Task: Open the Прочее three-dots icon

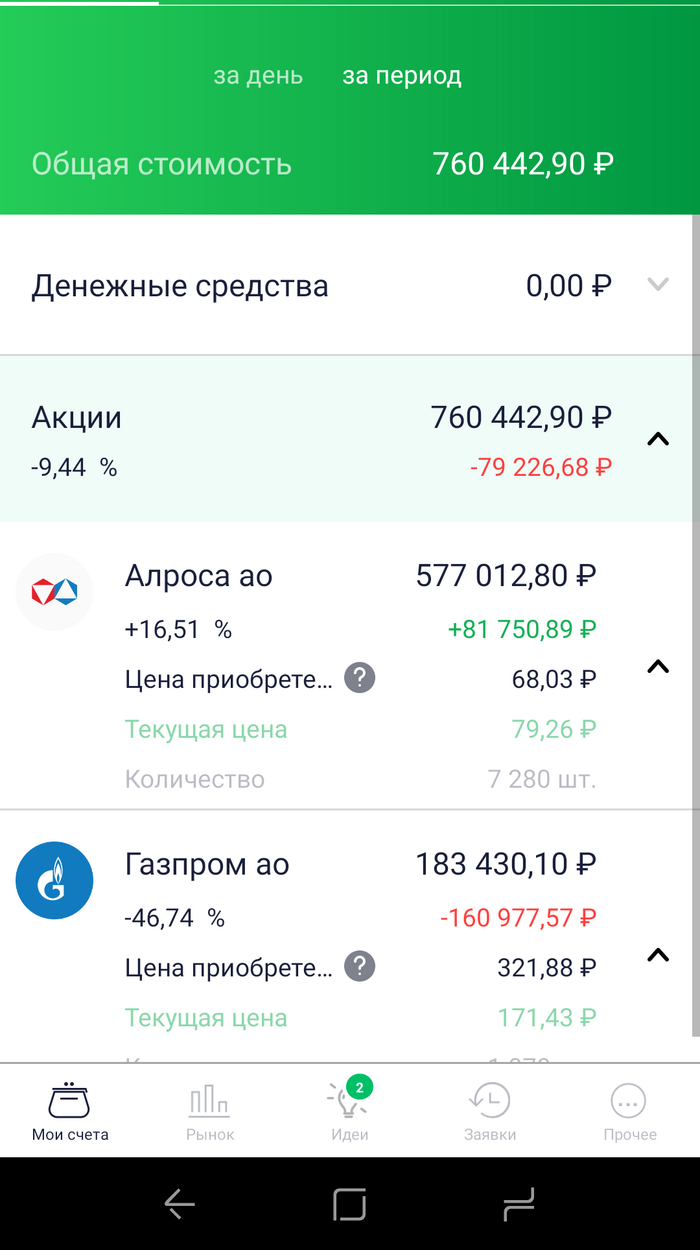Action: pos(629,1100)
